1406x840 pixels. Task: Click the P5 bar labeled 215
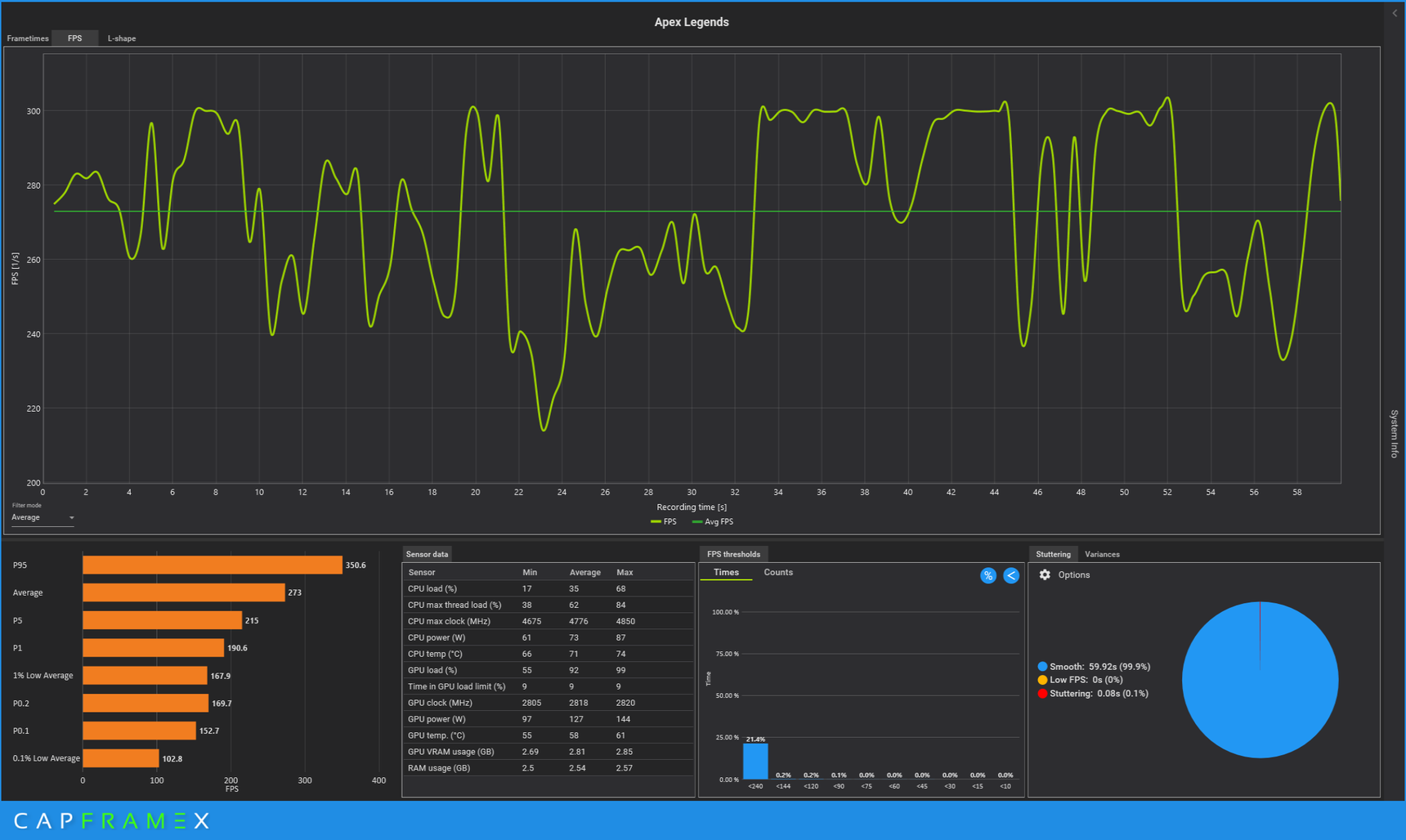coord(162,620)
